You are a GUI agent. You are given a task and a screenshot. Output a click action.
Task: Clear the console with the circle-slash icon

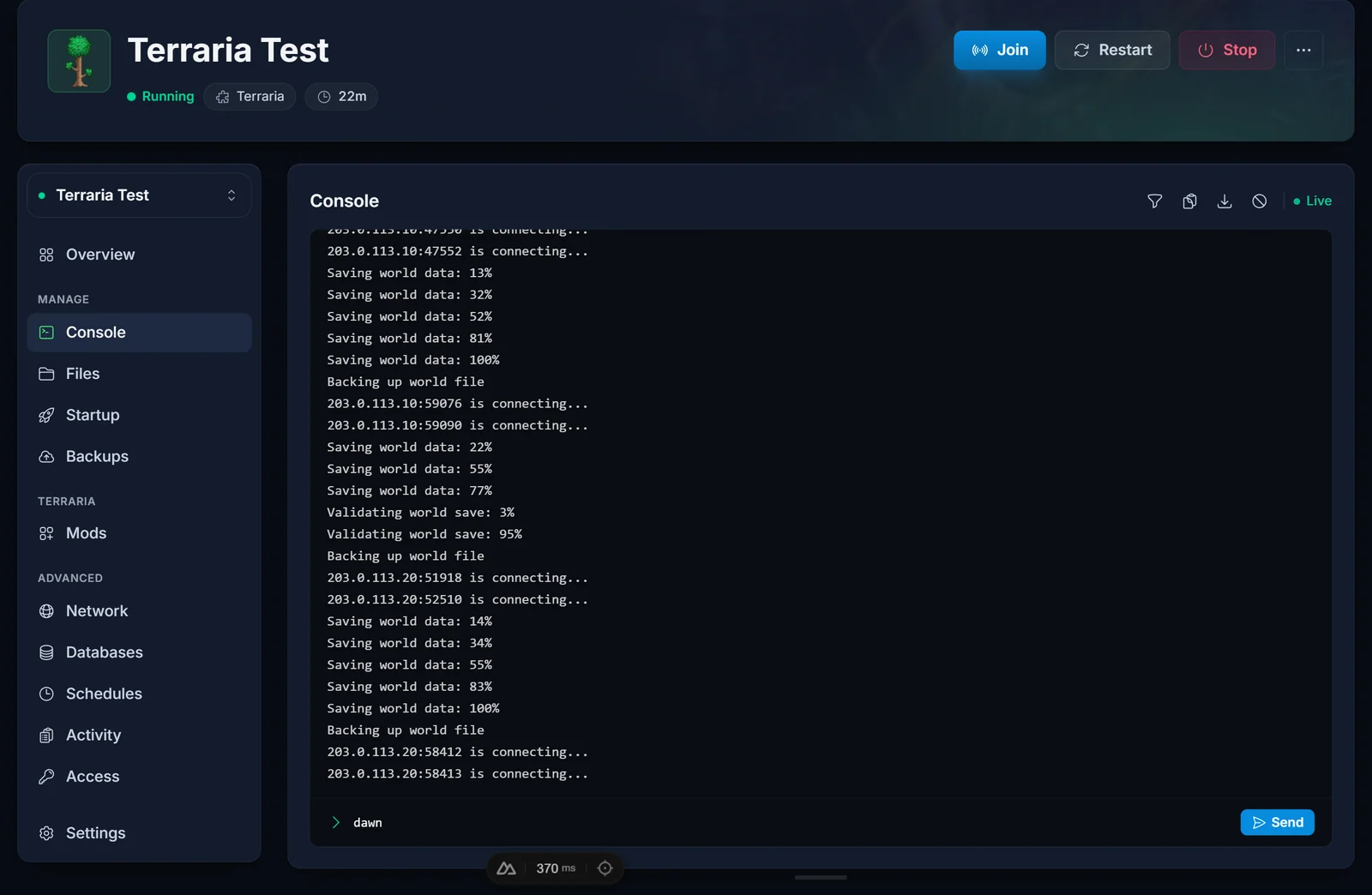[1259, 201]
